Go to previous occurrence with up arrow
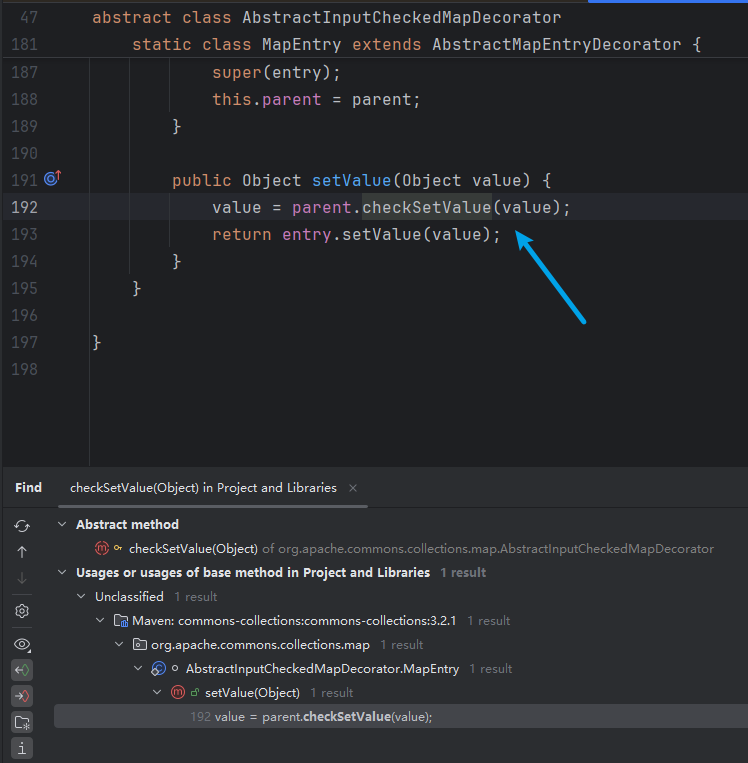This screenshot has height=763, width=748. click(22, 552)
